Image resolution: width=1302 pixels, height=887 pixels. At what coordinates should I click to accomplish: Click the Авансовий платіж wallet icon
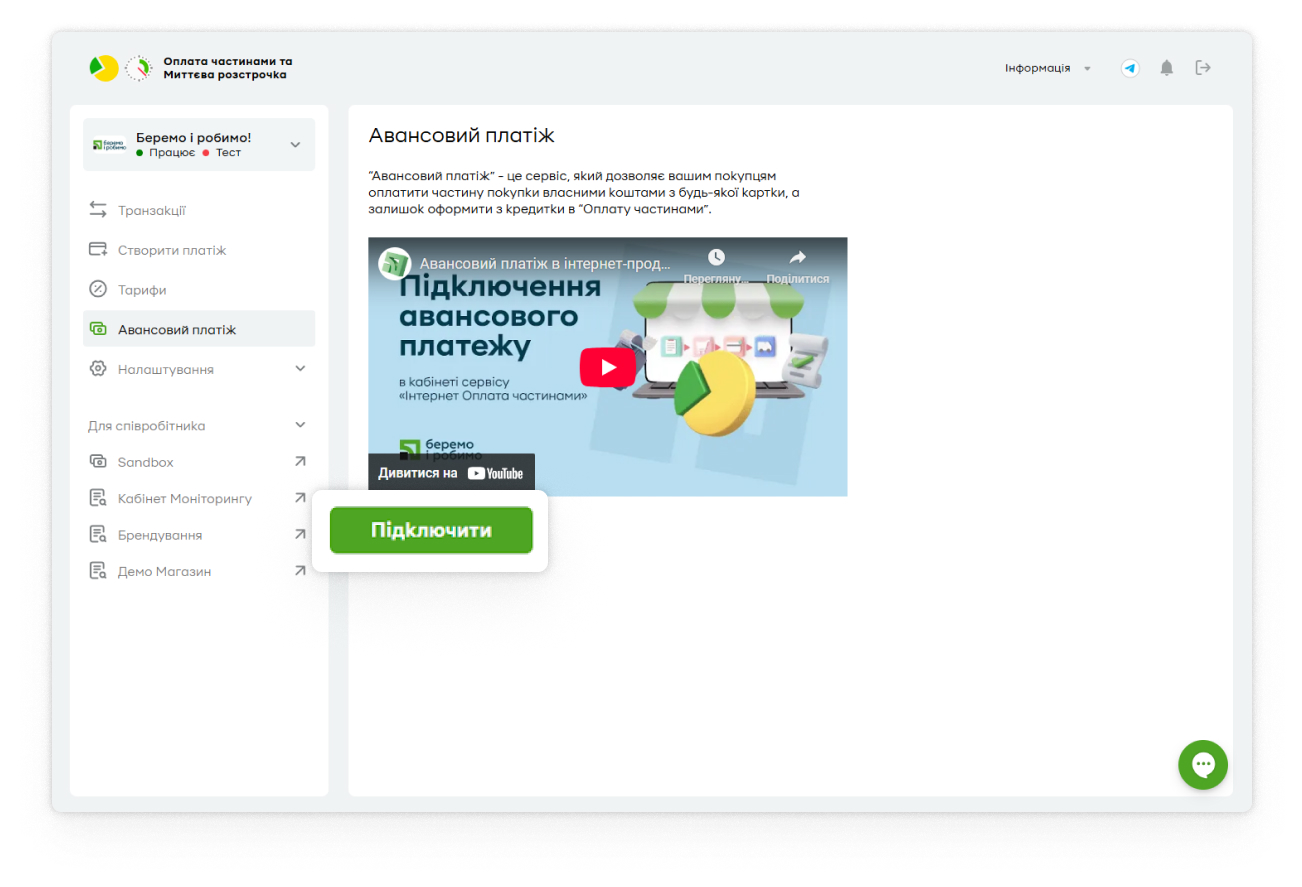97,328
